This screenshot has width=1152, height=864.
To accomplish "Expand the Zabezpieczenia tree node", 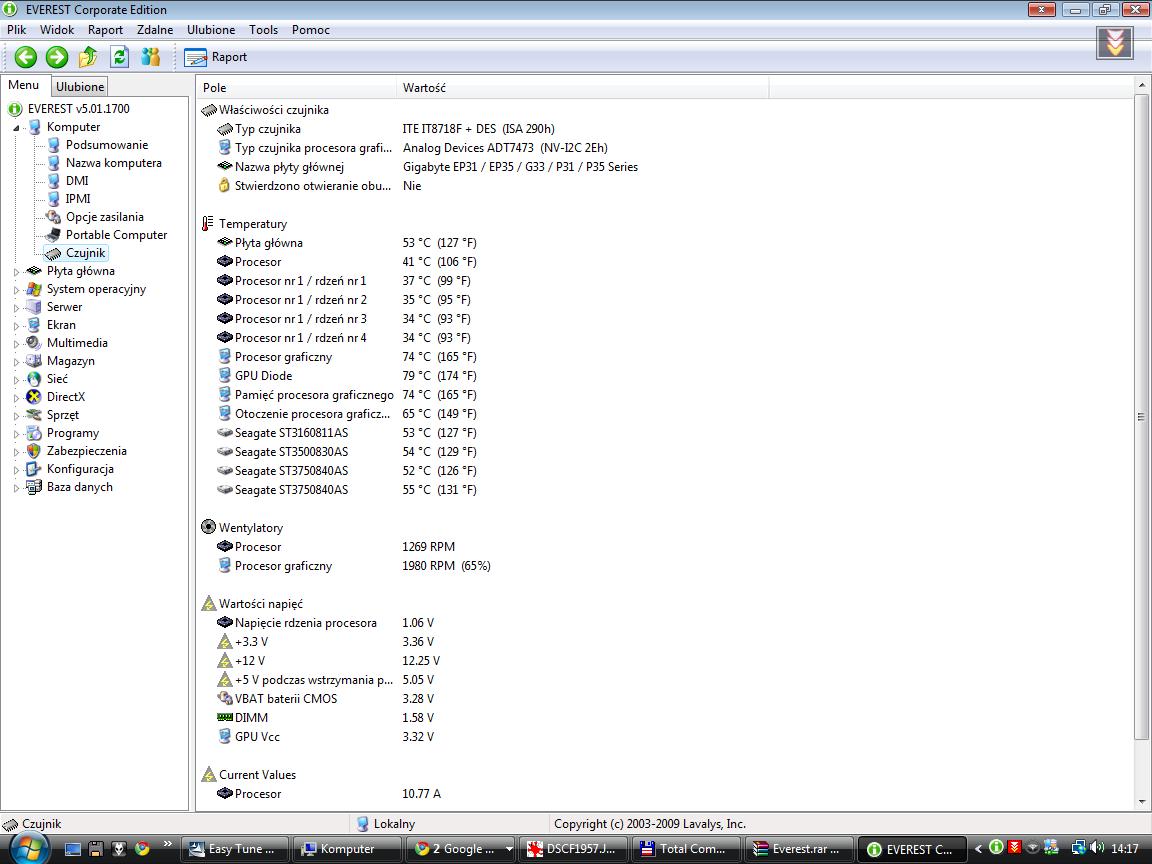I will 16,452.
